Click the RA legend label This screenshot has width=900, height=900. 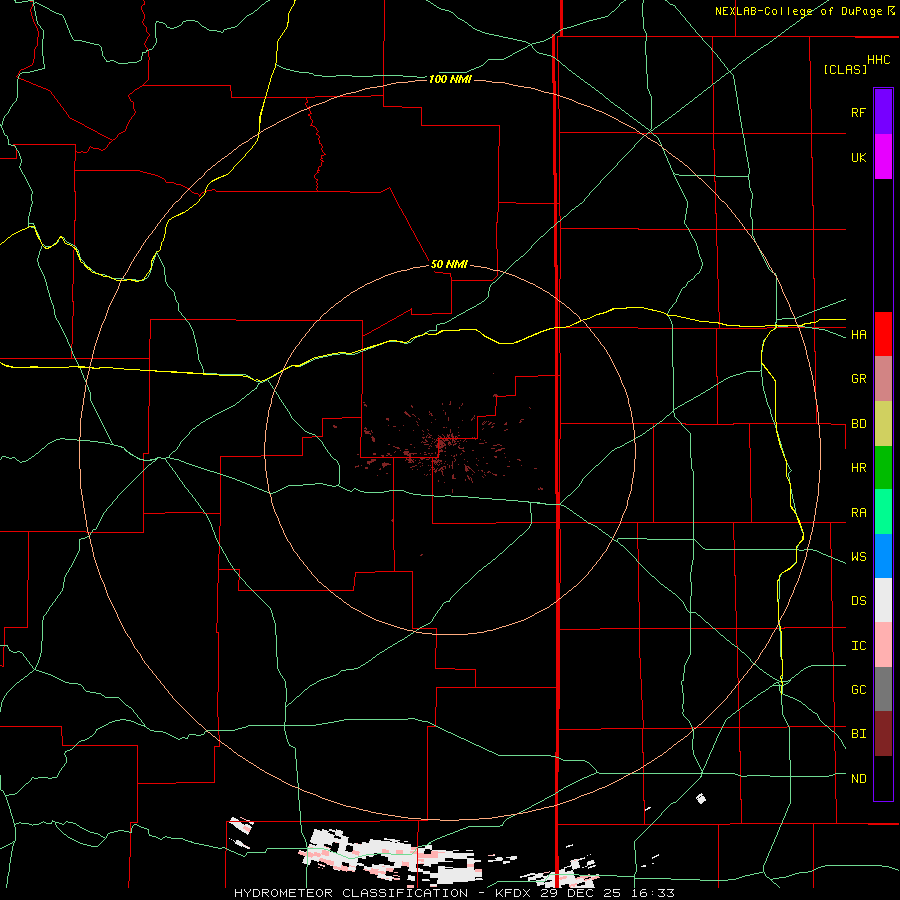point(858,513)
